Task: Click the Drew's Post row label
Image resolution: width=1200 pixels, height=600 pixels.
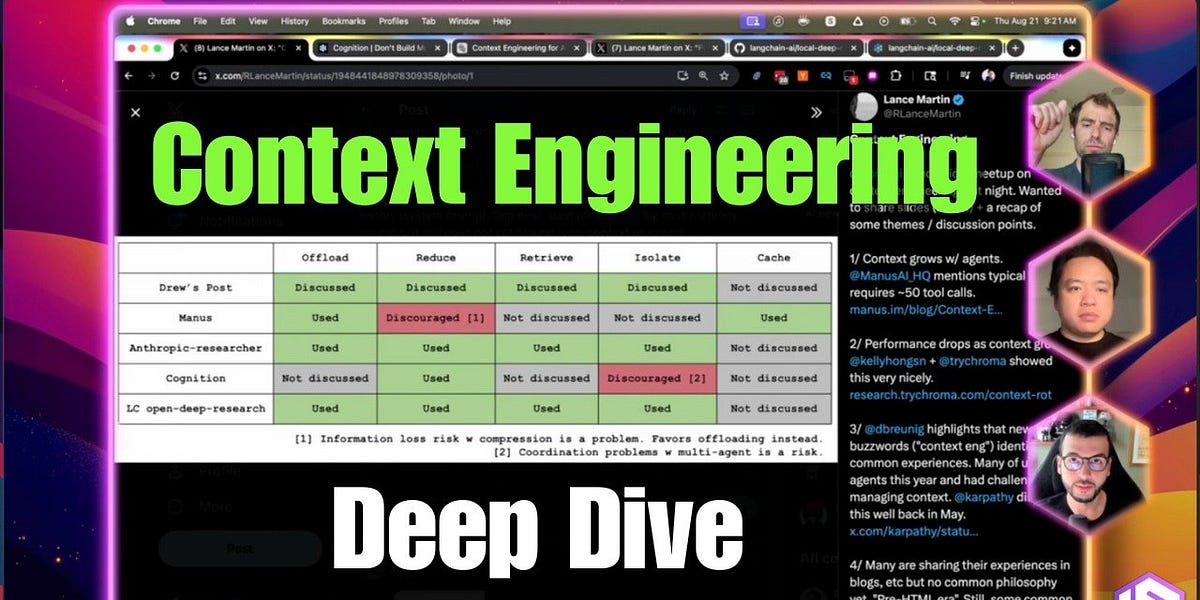Action: 196,287
